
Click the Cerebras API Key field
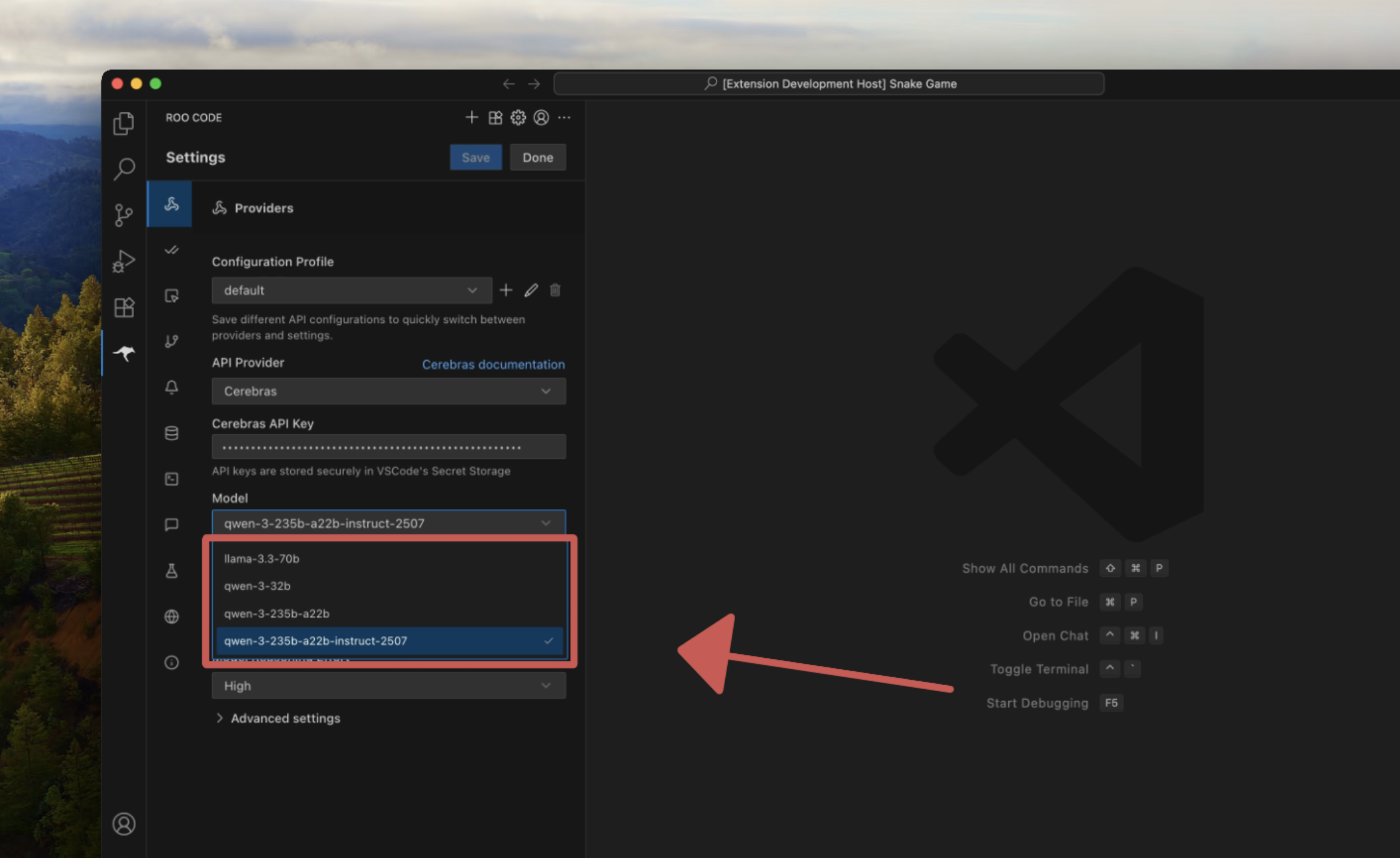(388, 447)
